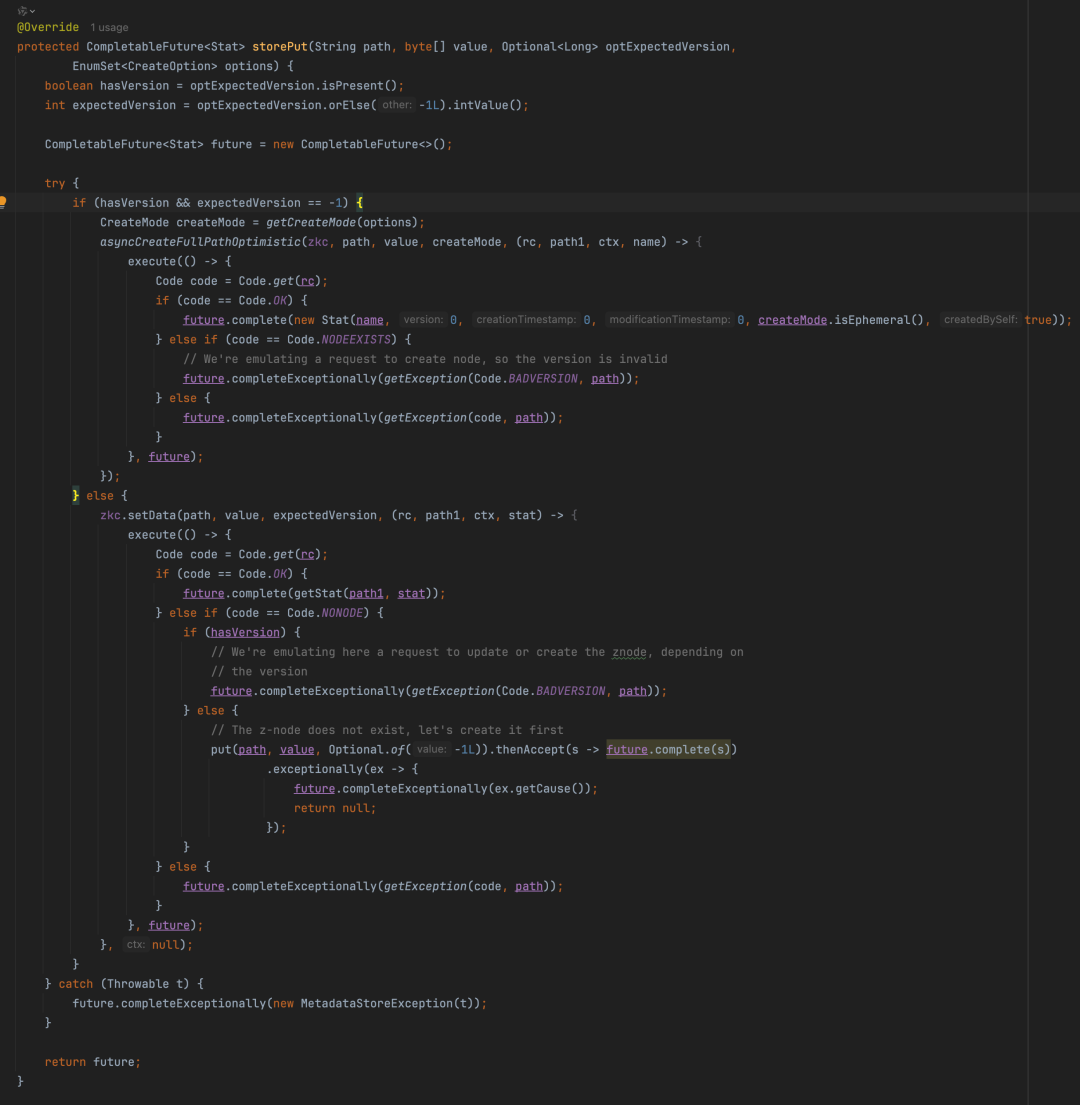Click the highlighted yellow opening brace after -1)

click(x=359, y=203)
